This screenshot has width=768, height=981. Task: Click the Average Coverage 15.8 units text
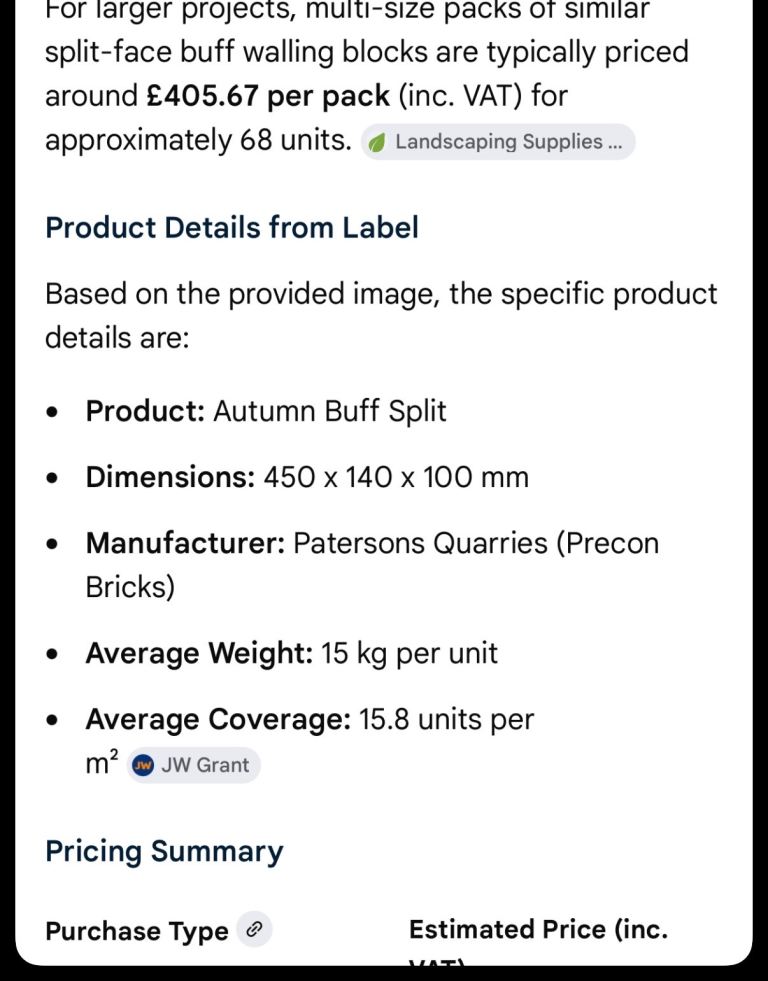[x=310, y=719]
